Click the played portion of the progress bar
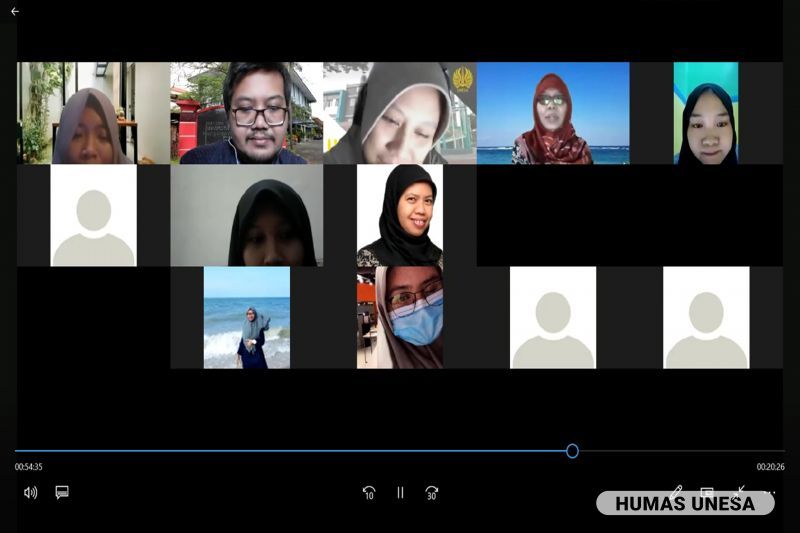 click(x=291, y=451)
